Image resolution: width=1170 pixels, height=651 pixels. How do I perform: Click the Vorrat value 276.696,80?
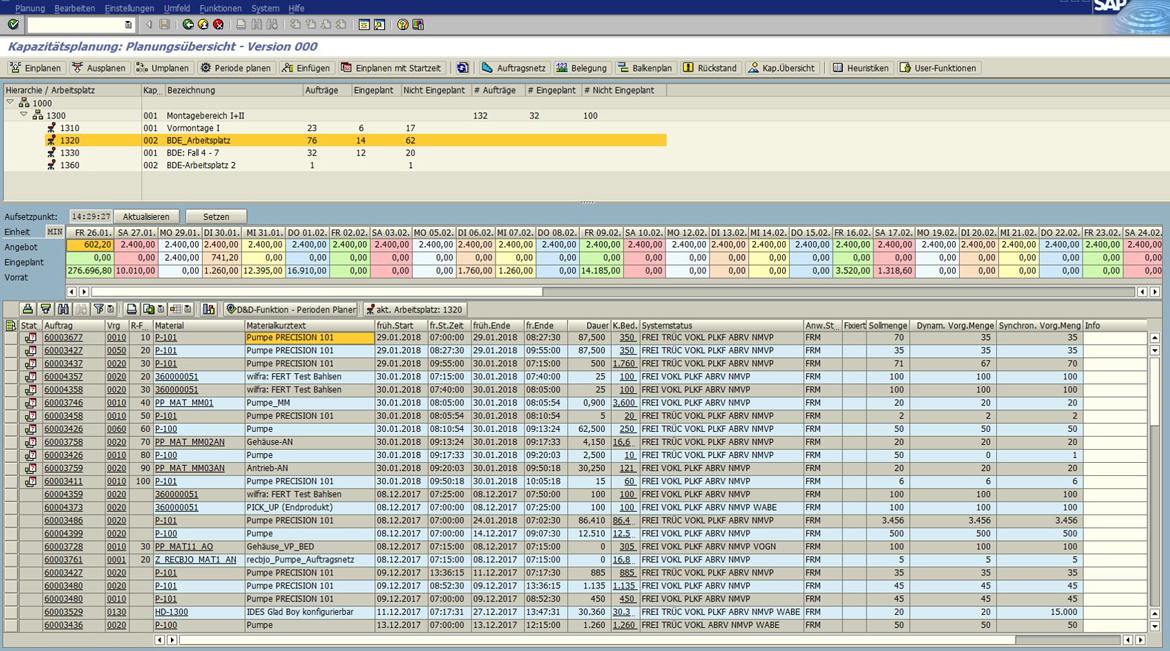tap(90, 271)
